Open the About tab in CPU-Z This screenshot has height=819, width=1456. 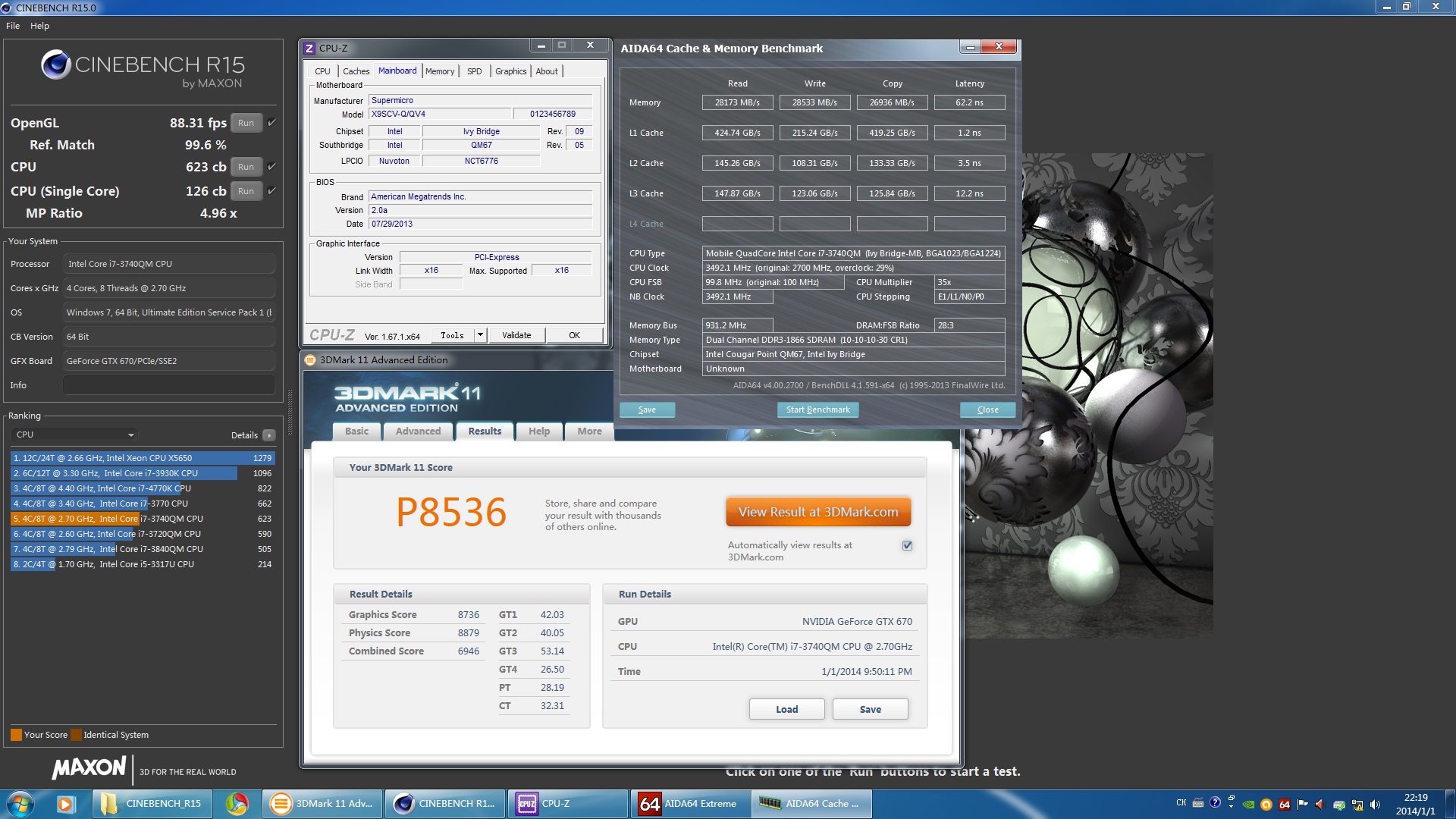pyautogui.click(x=547, y=71)
